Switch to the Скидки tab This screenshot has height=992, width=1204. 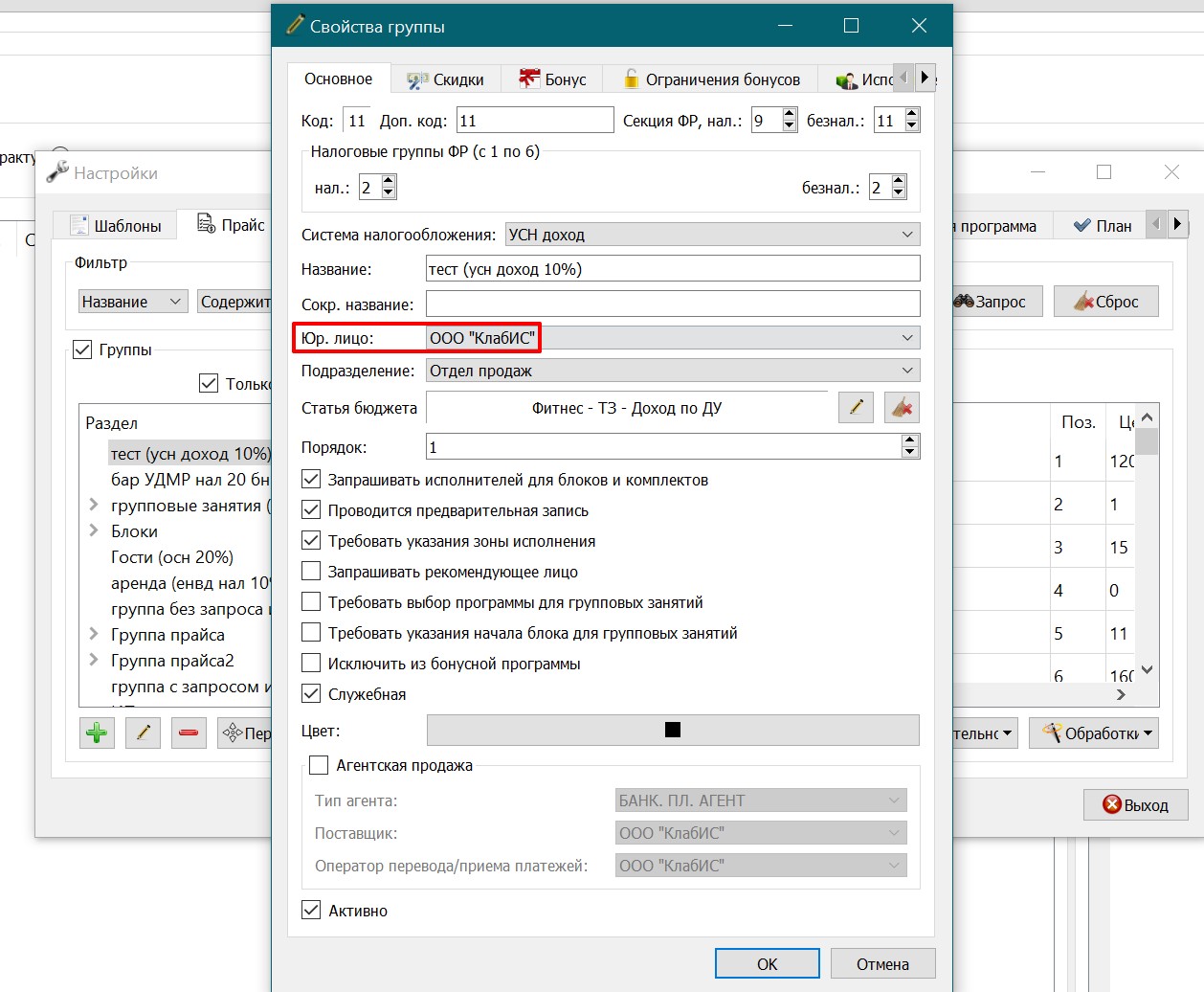tap(445, 79)
